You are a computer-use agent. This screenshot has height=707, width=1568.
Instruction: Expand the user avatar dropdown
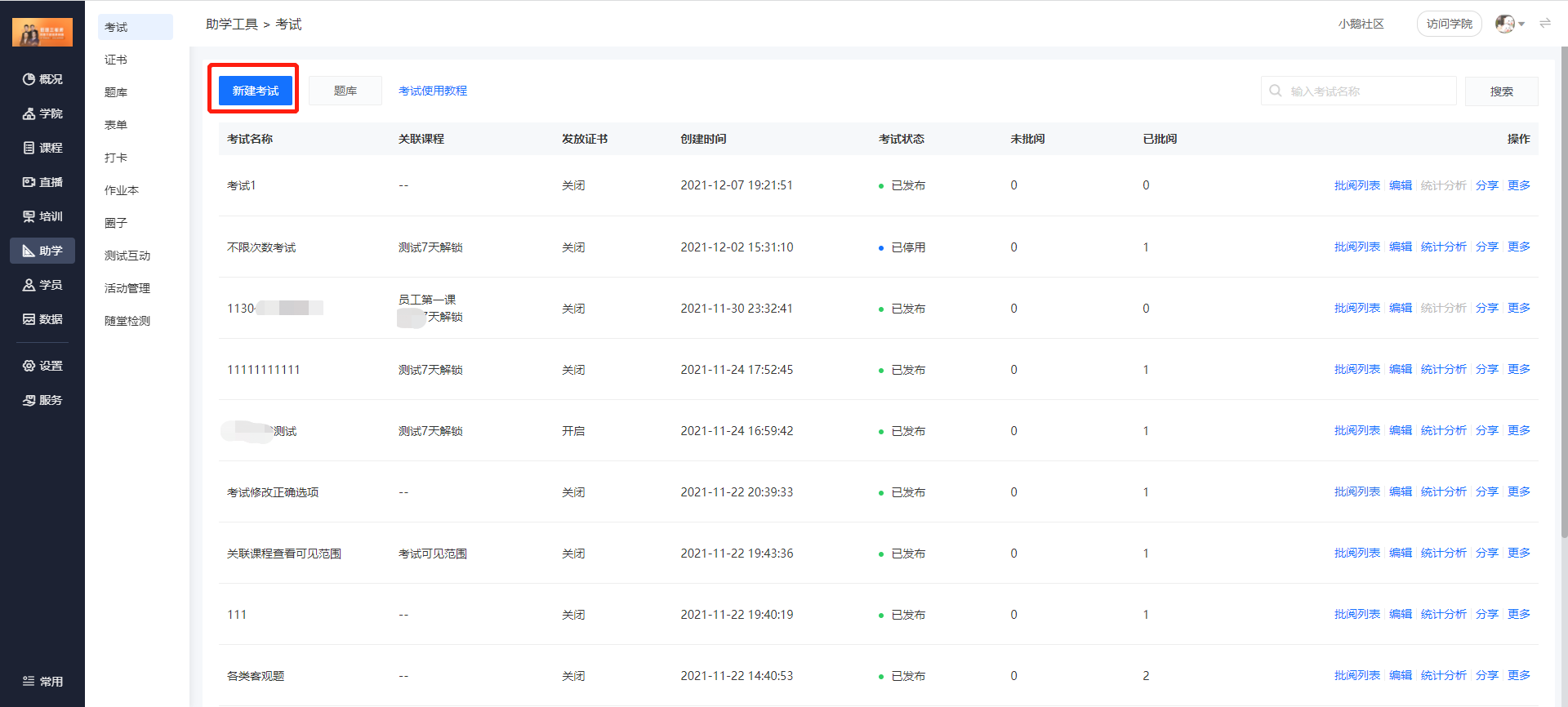pyautogui.click(x=1510, y=24)
